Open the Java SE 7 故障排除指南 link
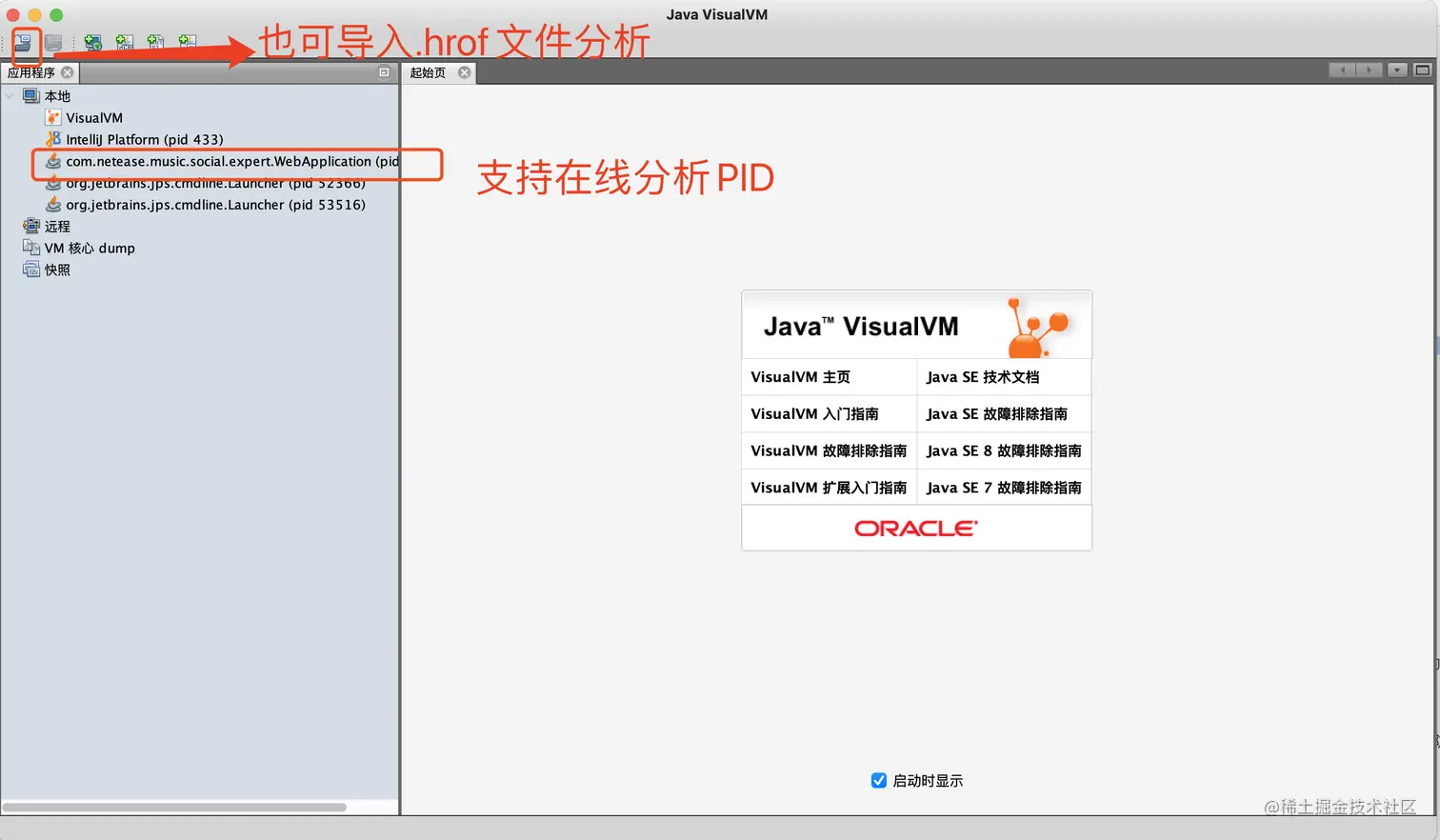This screenshot has height=840, width=1440. 1004,488
